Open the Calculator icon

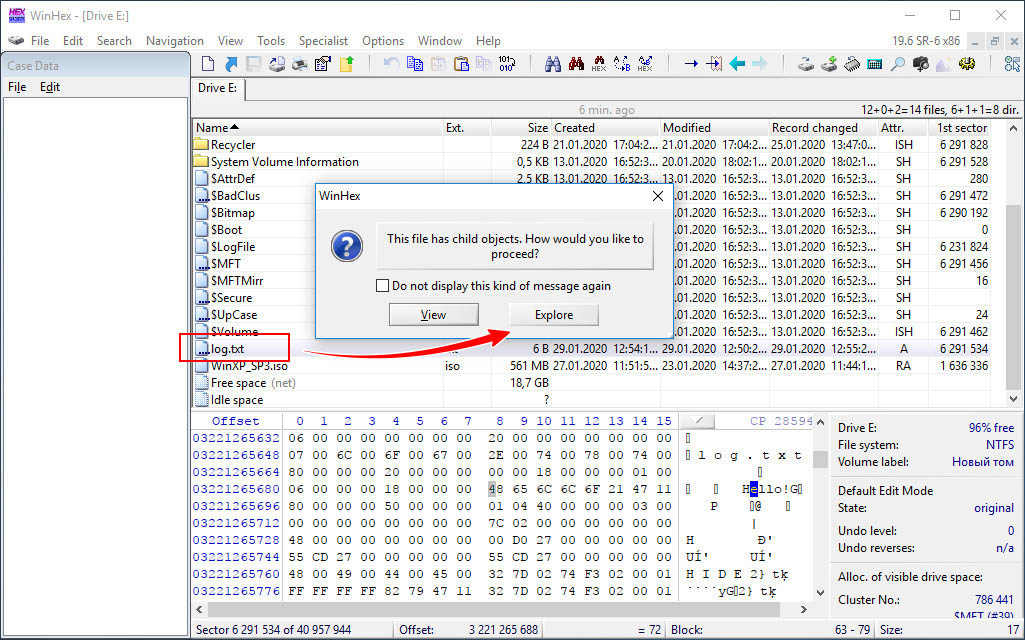coord(875,63)
